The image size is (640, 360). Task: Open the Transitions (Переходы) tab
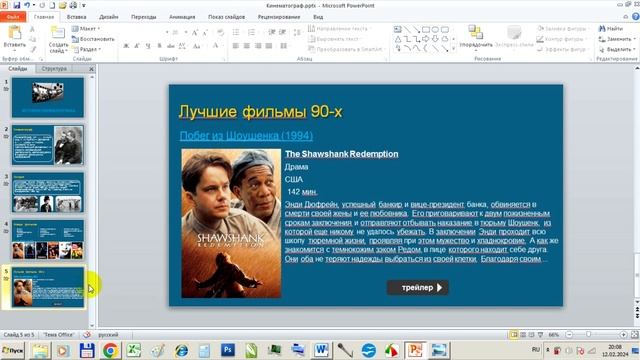(144, 17)
